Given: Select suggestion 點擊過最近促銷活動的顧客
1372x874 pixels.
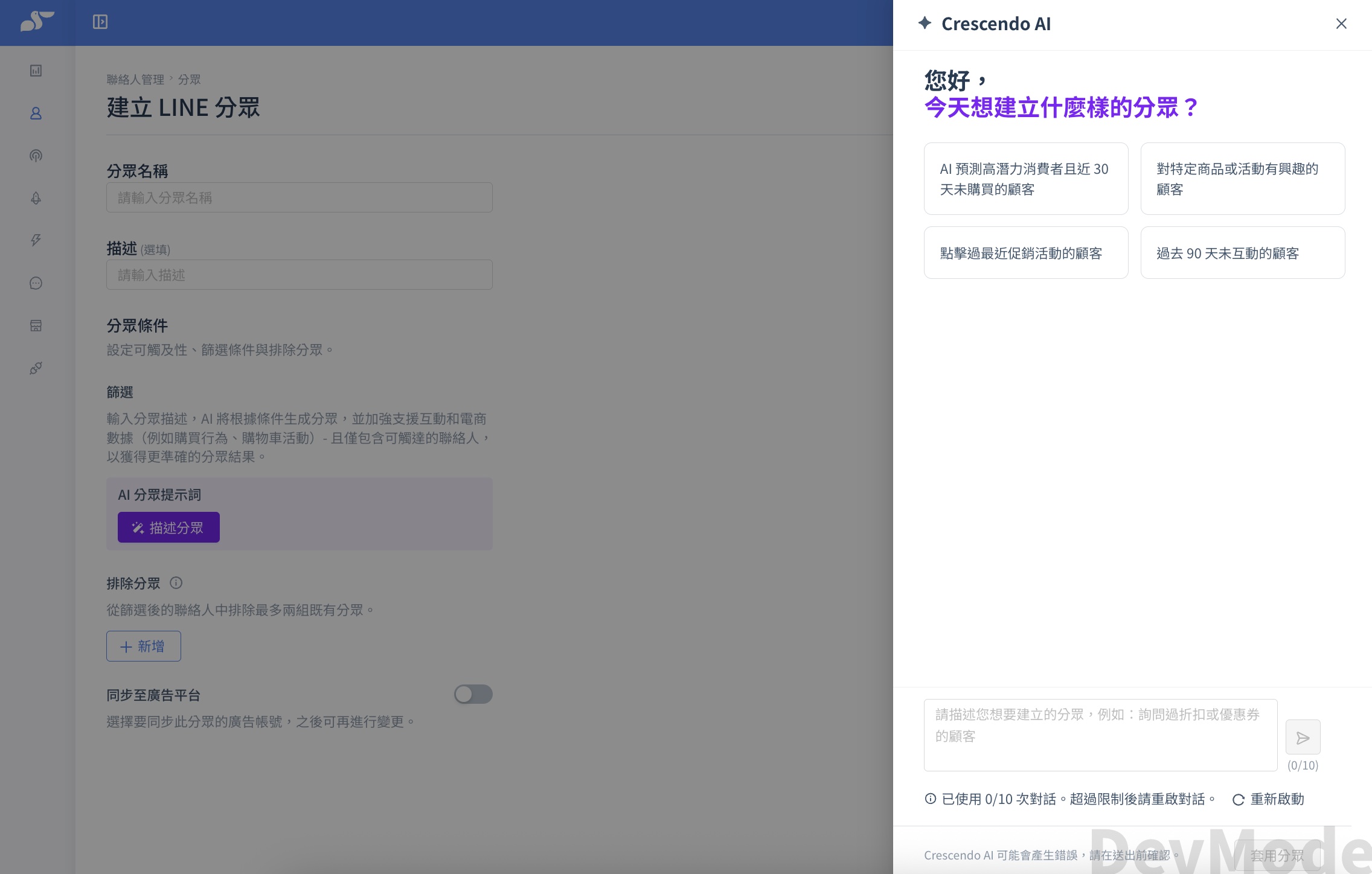Looking at the screenshot, I should coord(1026,253).
